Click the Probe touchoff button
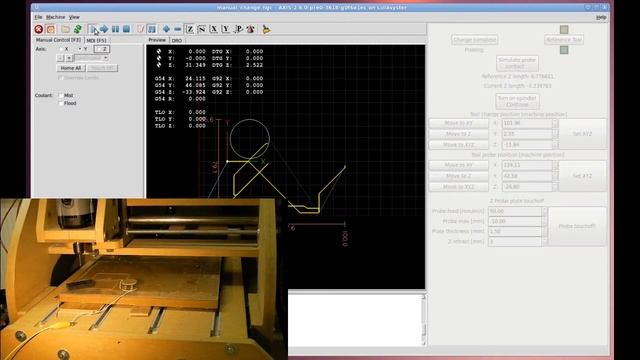The image size is (640, 360). pyautogui.click(x=577, y=226)
